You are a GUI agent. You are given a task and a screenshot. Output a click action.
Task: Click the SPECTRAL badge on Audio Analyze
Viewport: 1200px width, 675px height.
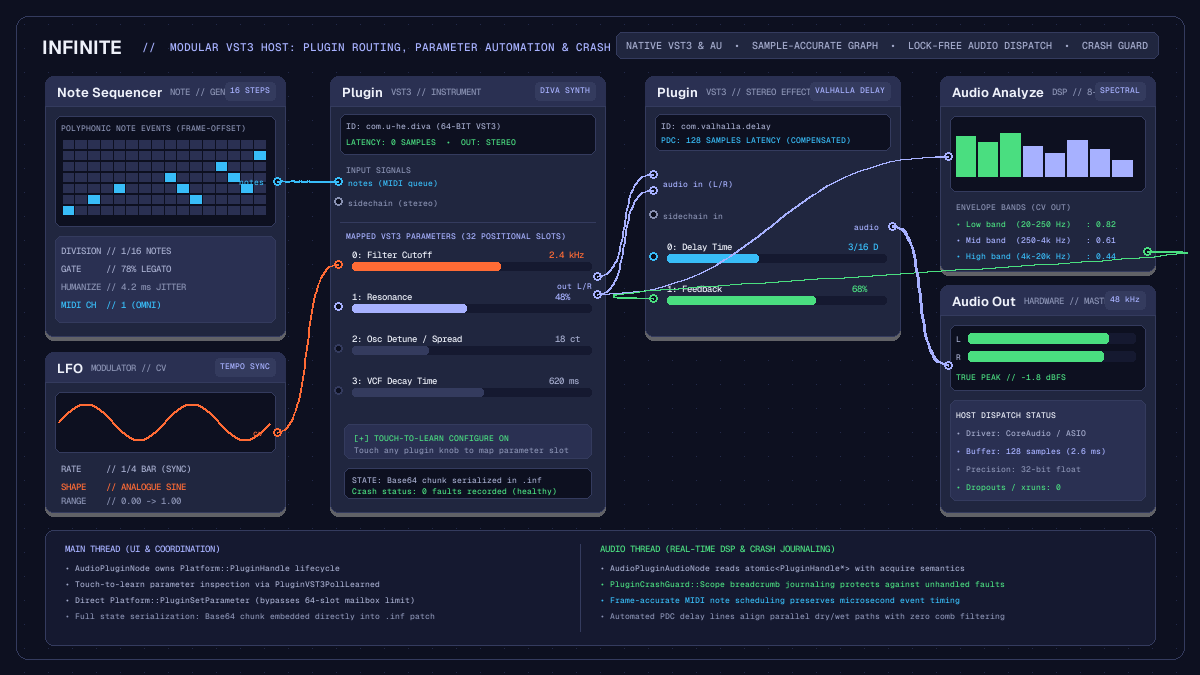pos(1119,91)
